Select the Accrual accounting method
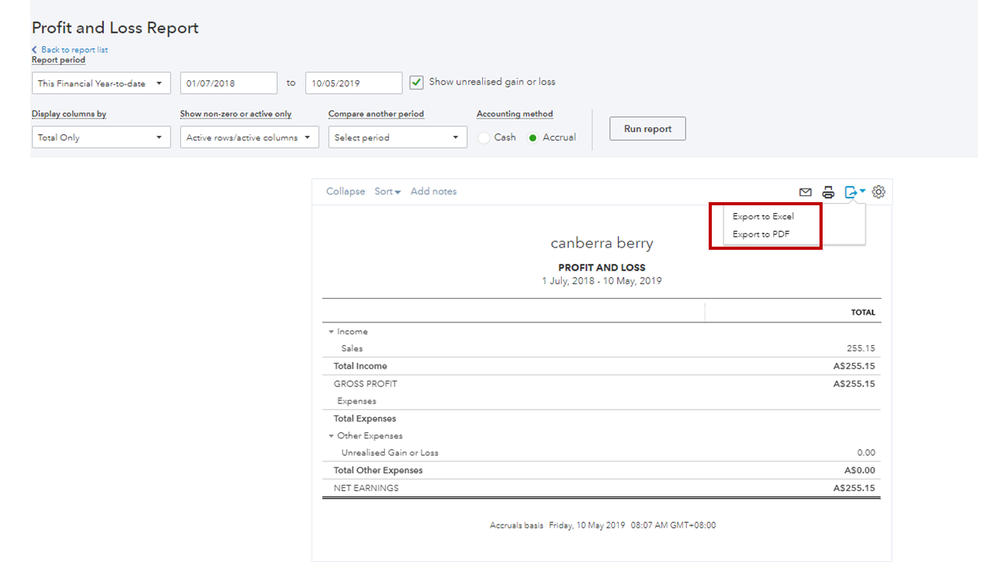This screenshot has height=562, width=999. point(533,138)
